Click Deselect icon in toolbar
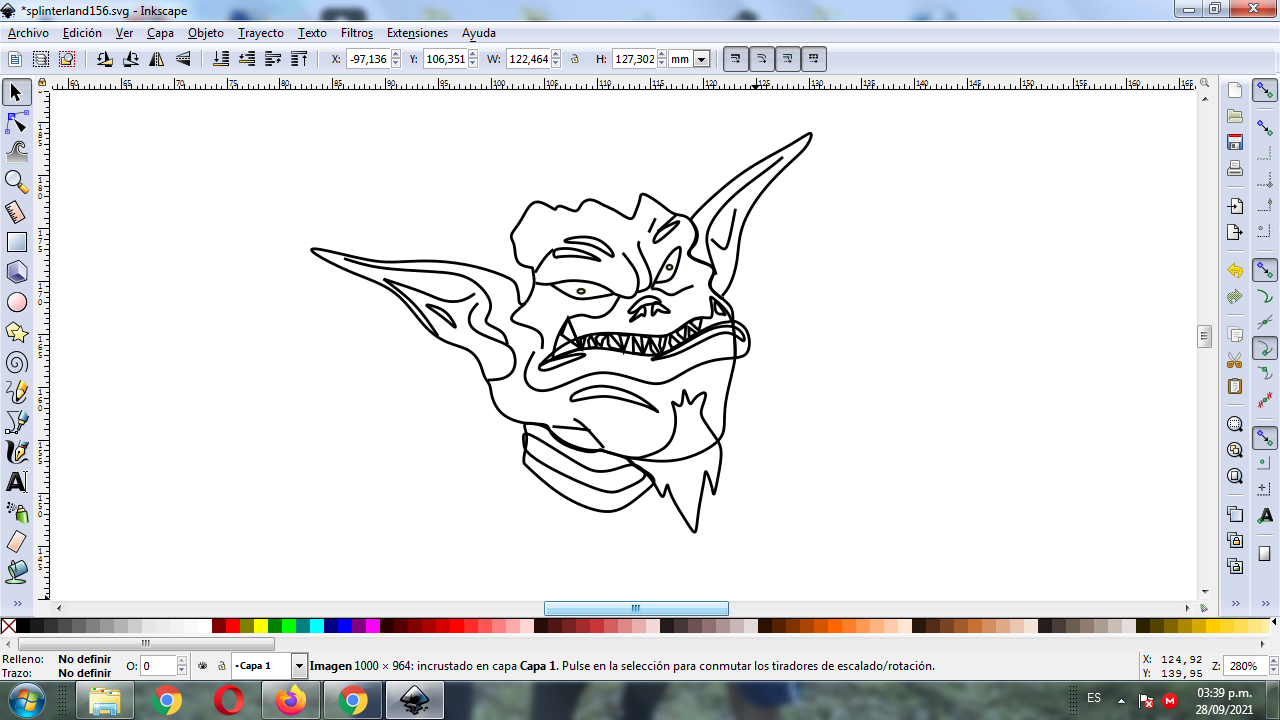1280x720 pixels. point(67,59)
